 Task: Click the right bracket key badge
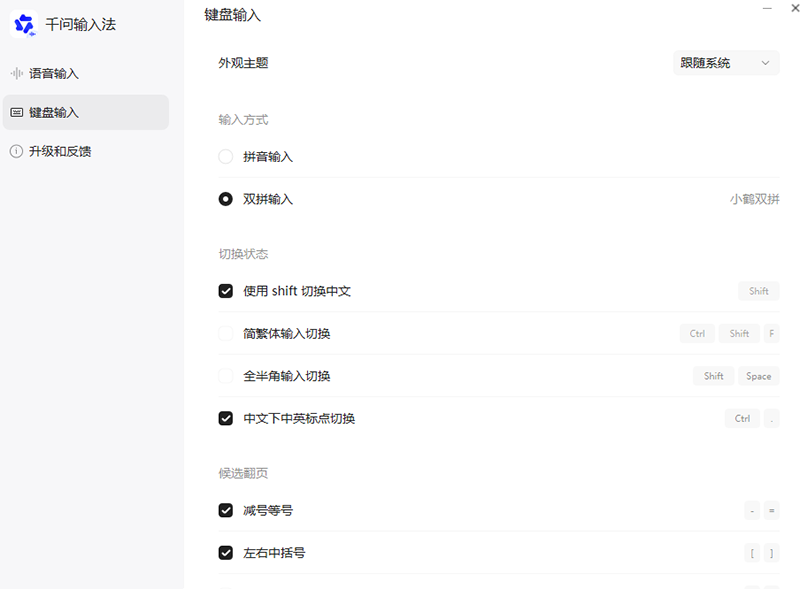[x=771, y=552]
